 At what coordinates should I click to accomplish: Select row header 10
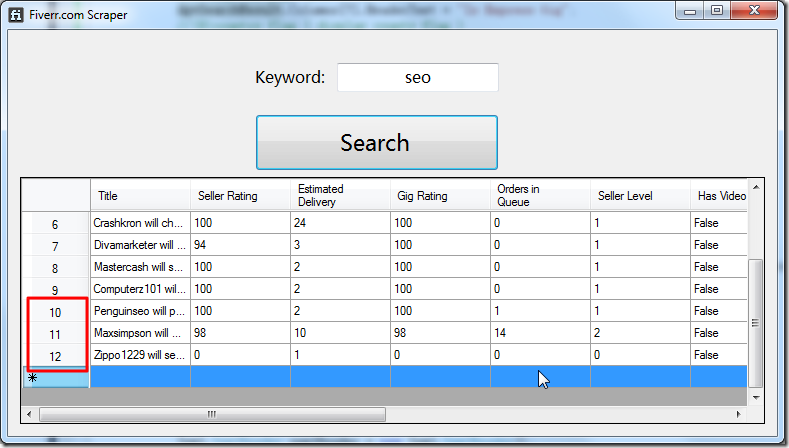[55, 312]
